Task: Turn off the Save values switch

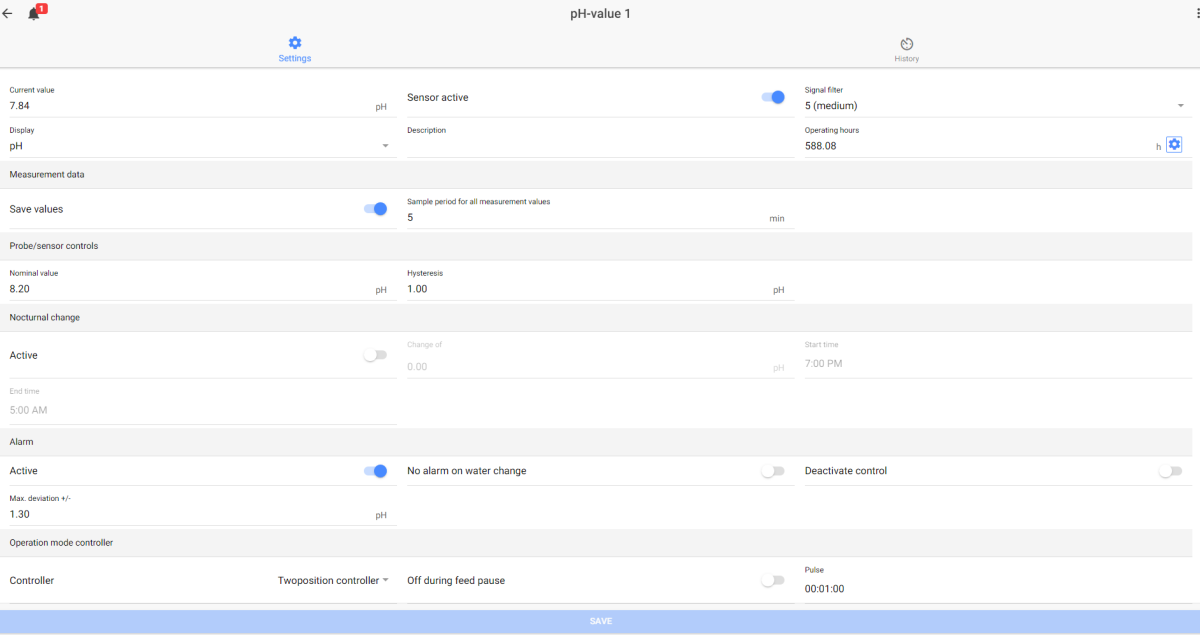Action: point(375,209)
